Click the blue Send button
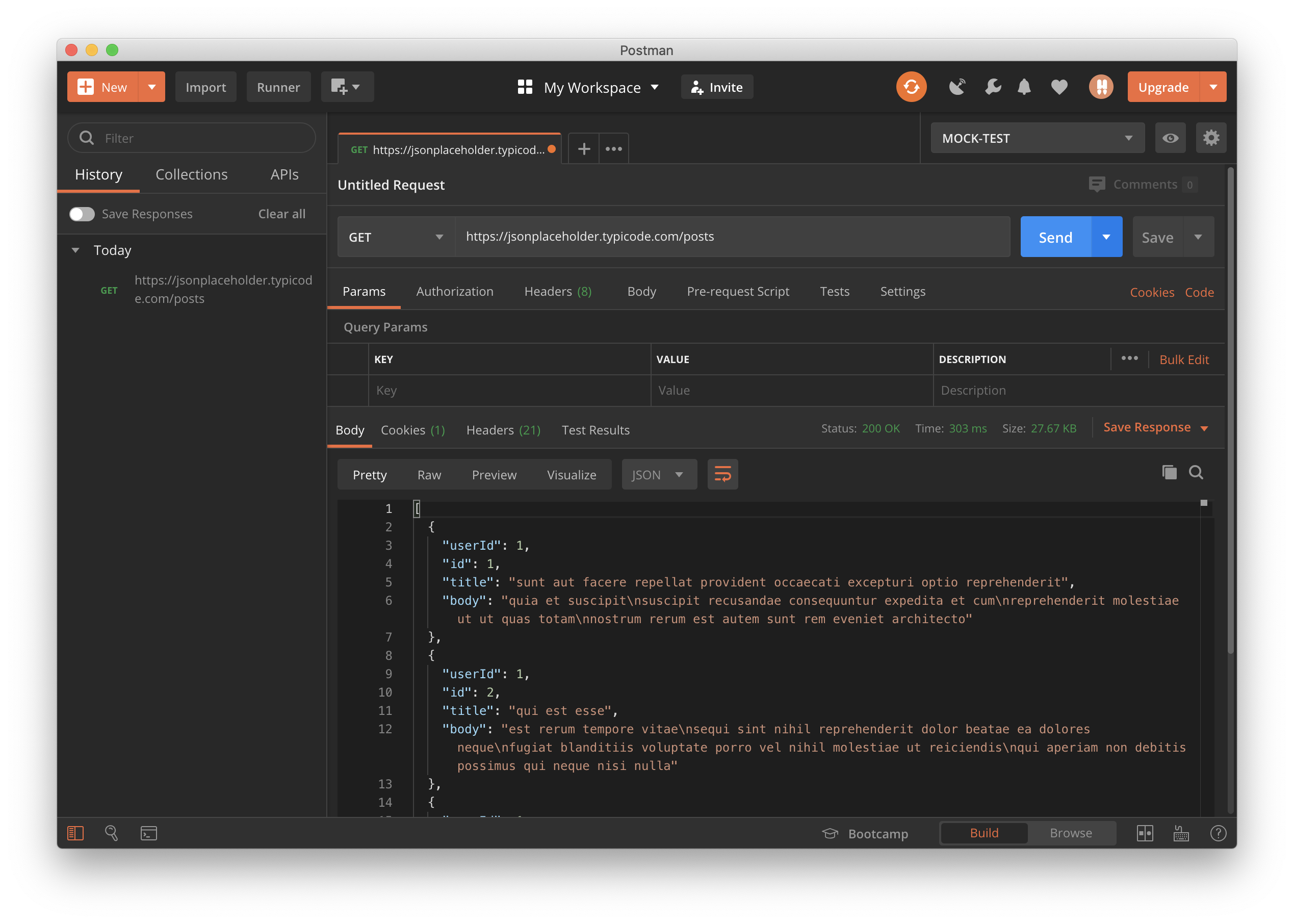1294x924 pixels. (x=1055, y=237)
